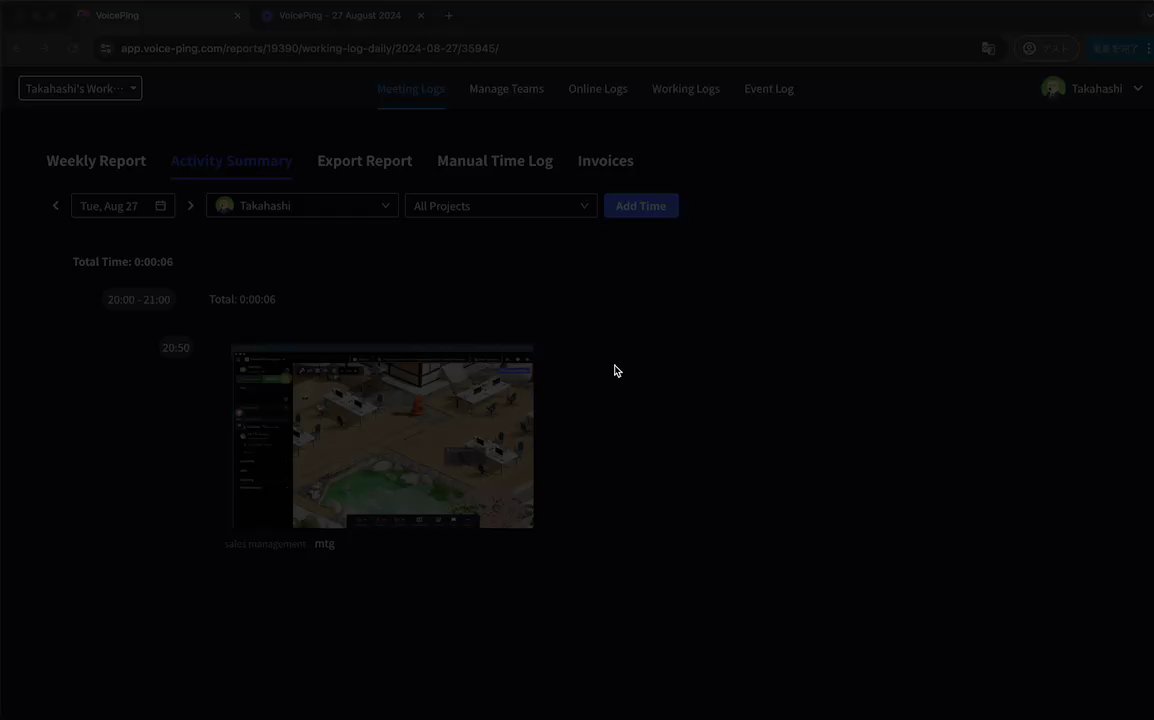Click the sales management project label
The width and height of the screenshot is (1154, 720).
pyautogui.click(x=265, y=543)
